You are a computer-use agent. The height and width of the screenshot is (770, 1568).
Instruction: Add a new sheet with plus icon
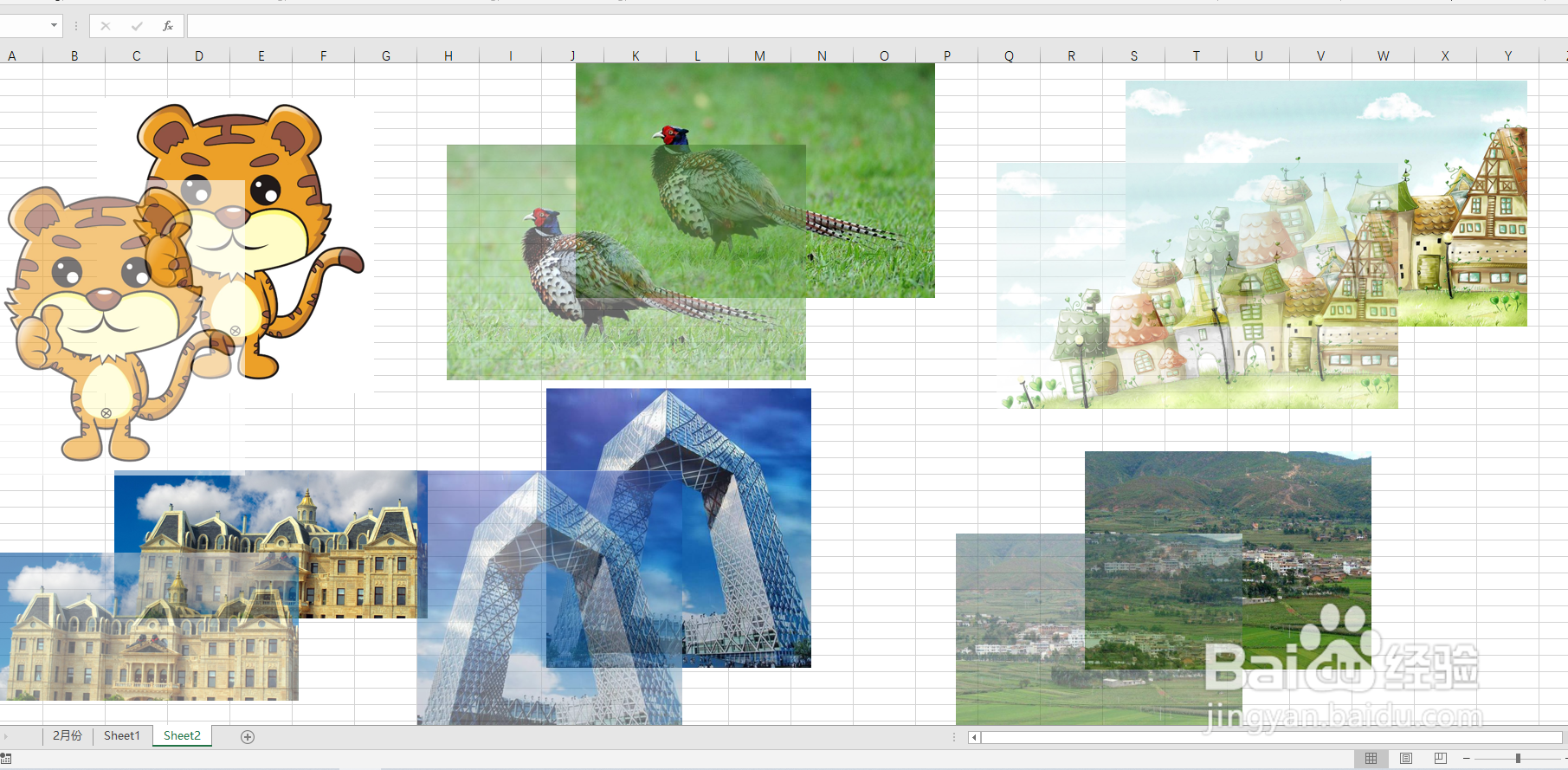tap(248, 737)
